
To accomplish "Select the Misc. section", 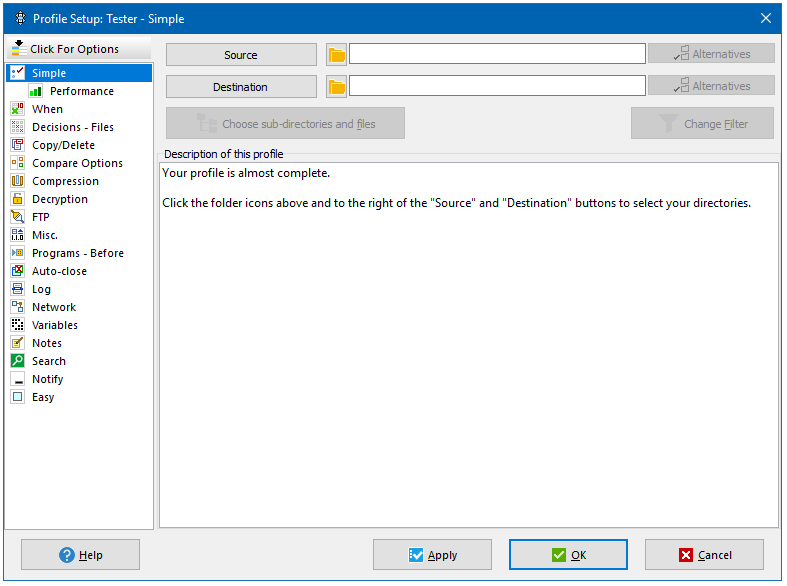I will pyautogui.click(x=45, y=235).
